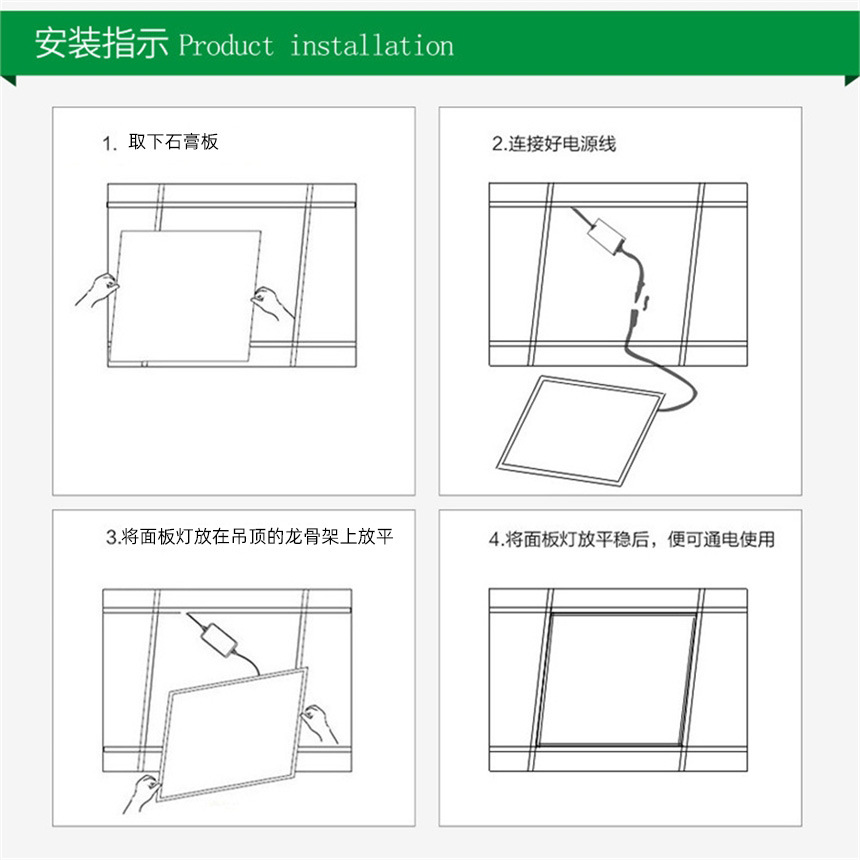Screen dimensions: 860x860
Task: Click the driver box attached to the panel in step 3
Action: [219, 640]
